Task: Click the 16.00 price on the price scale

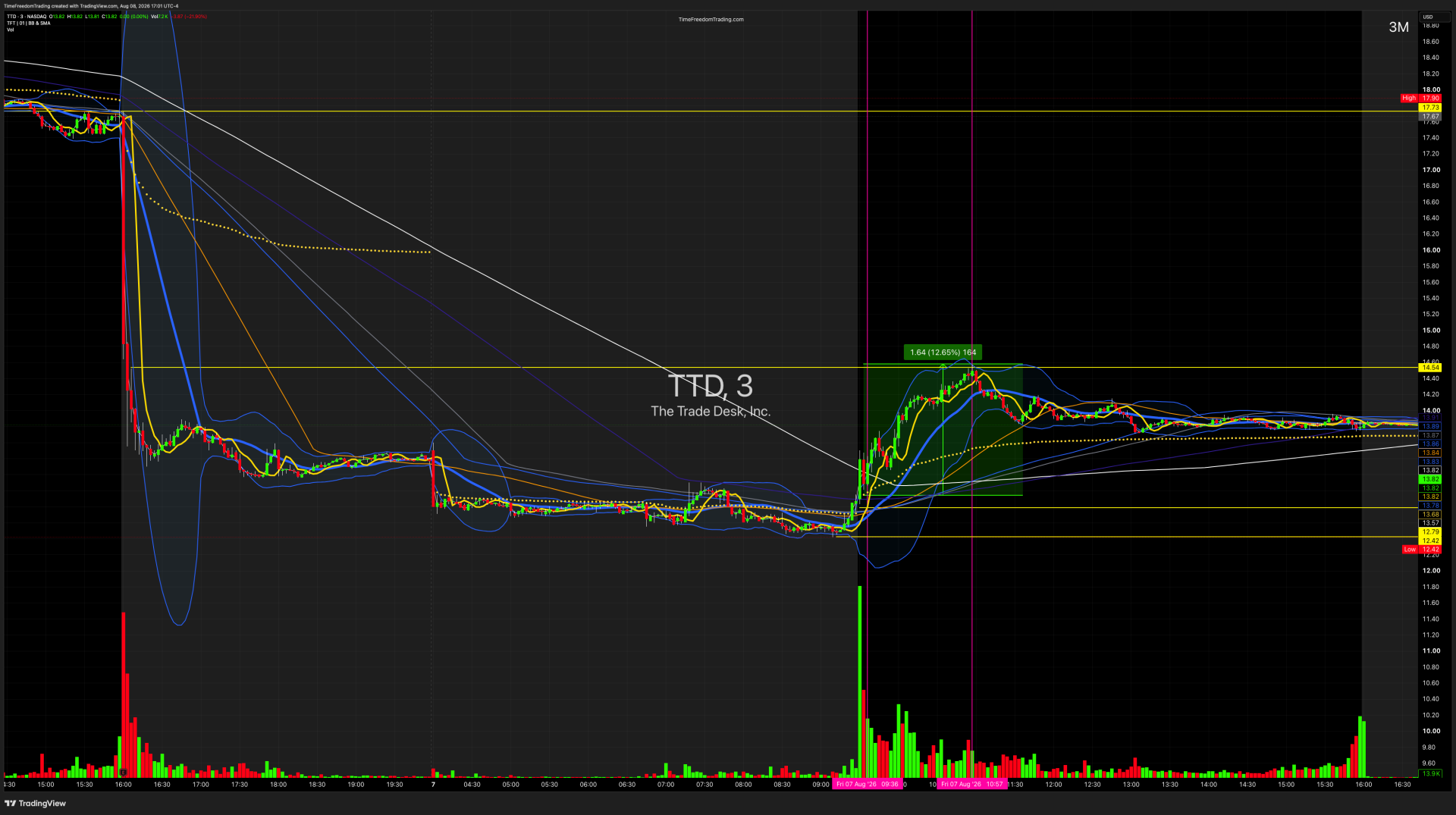Action: click(x=1431, y=250)
